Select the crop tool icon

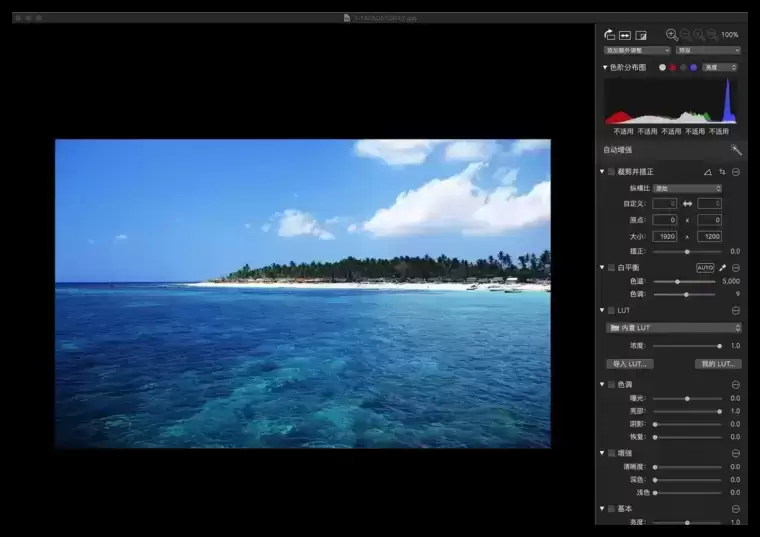[722, 172]
